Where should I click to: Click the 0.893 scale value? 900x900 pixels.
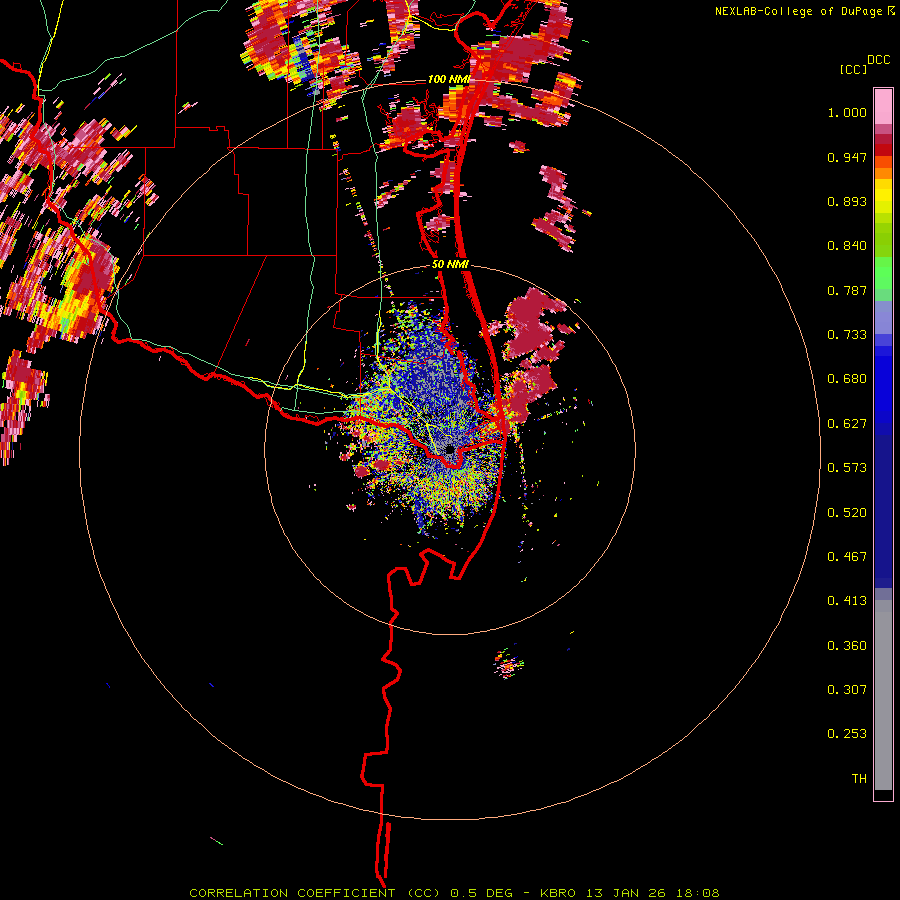(847, 201)
